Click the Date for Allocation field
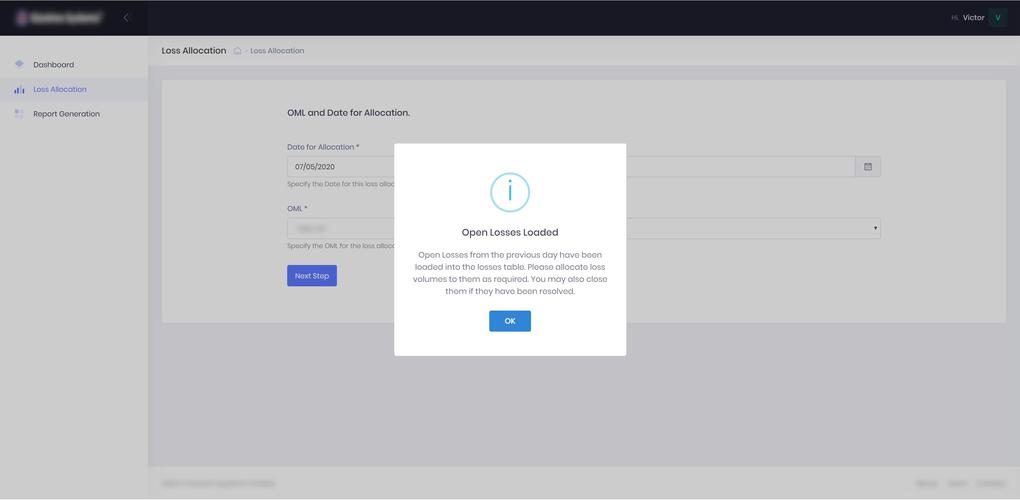 coord(340,167)
